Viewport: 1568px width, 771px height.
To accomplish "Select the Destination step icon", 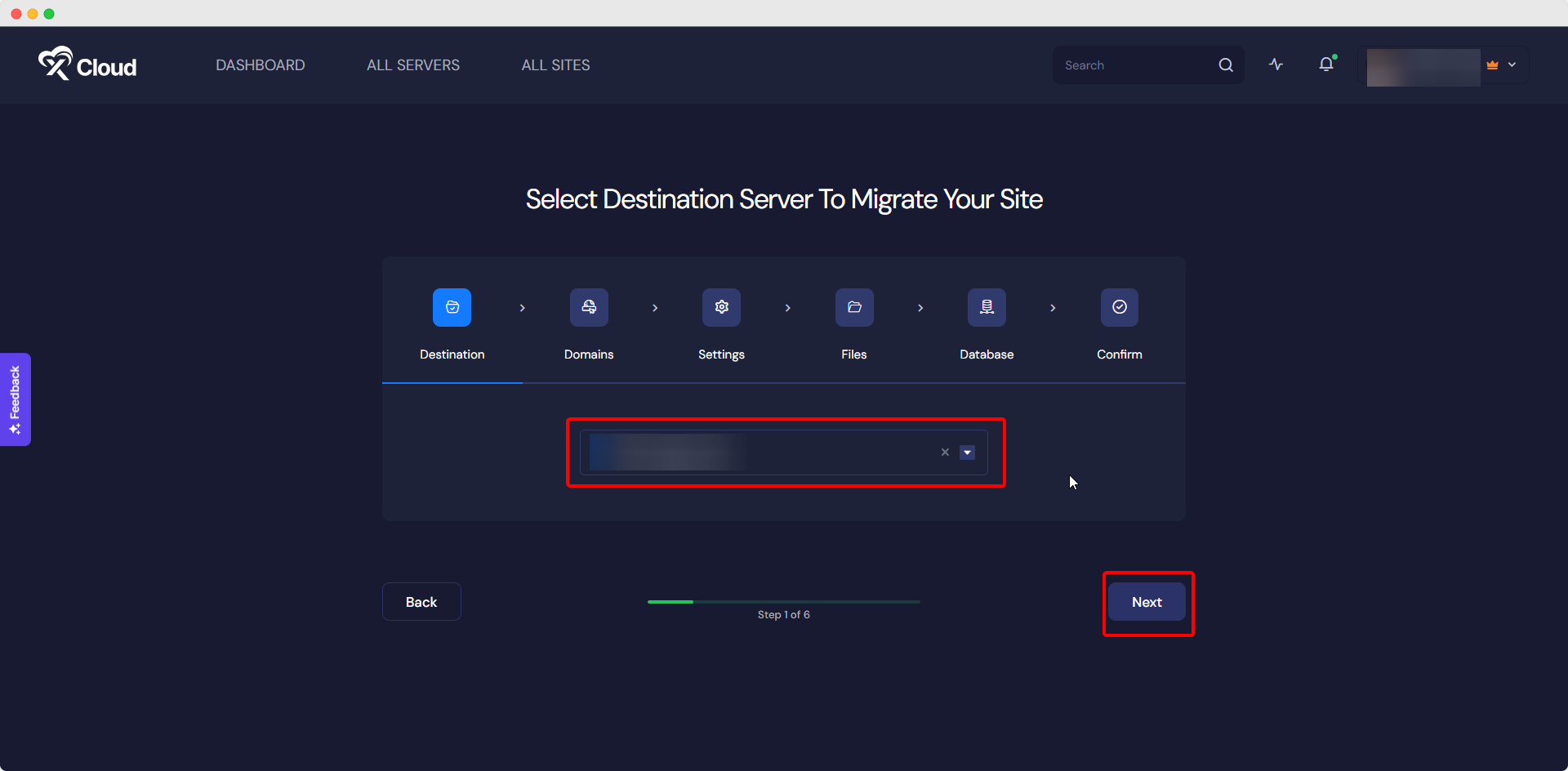I will [x=451, y=307].
